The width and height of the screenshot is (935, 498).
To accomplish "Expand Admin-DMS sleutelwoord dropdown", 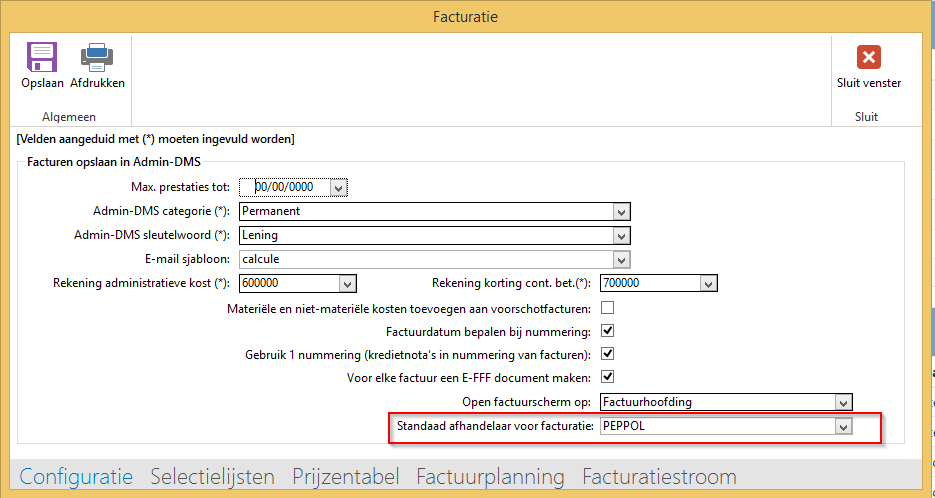I will click(x=621, y=235).
